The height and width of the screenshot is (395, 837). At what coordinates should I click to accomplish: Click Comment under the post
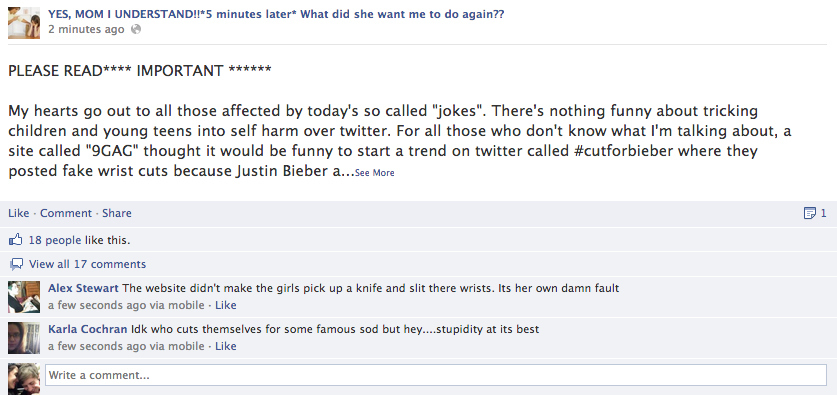click(x=66, y=213)
